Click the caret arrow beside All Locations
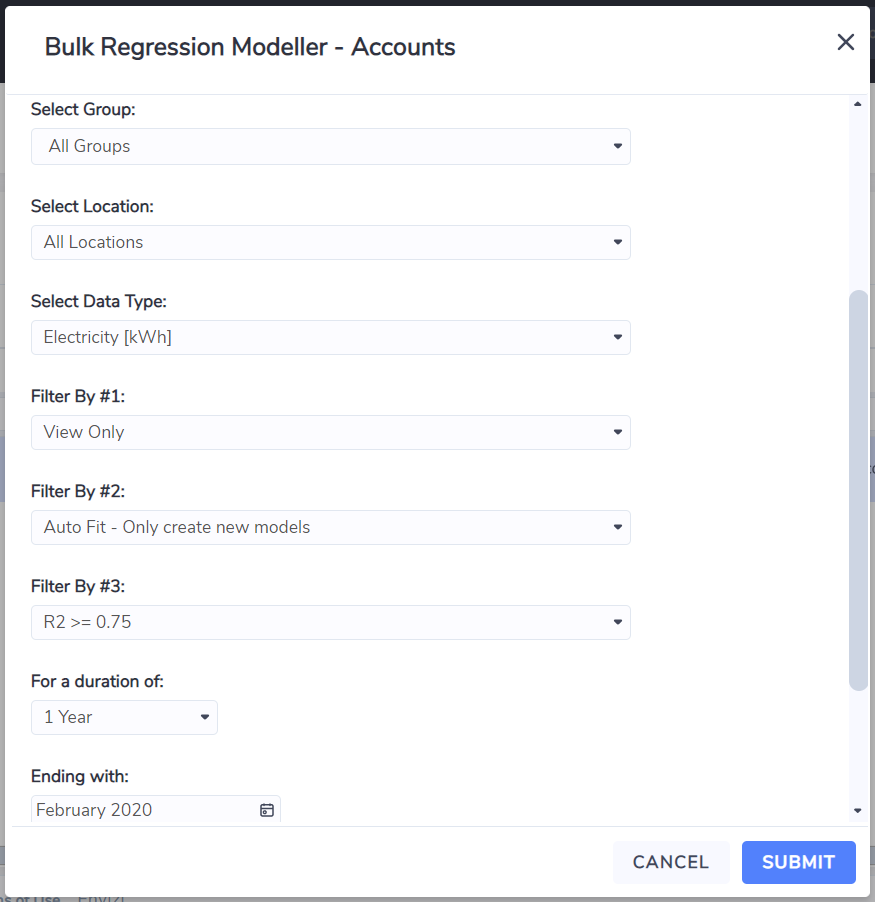The width and height of the screenshot is (875, 902). (617, 242)
